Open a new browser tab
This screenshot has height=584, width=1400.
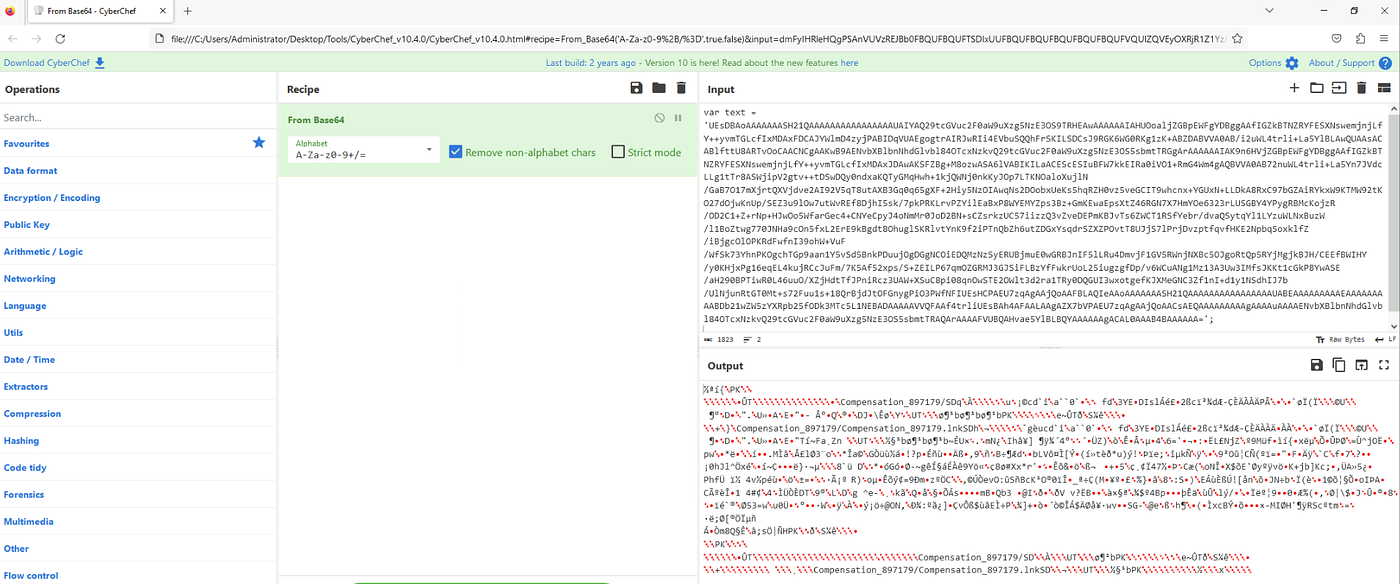pos(187,11)
